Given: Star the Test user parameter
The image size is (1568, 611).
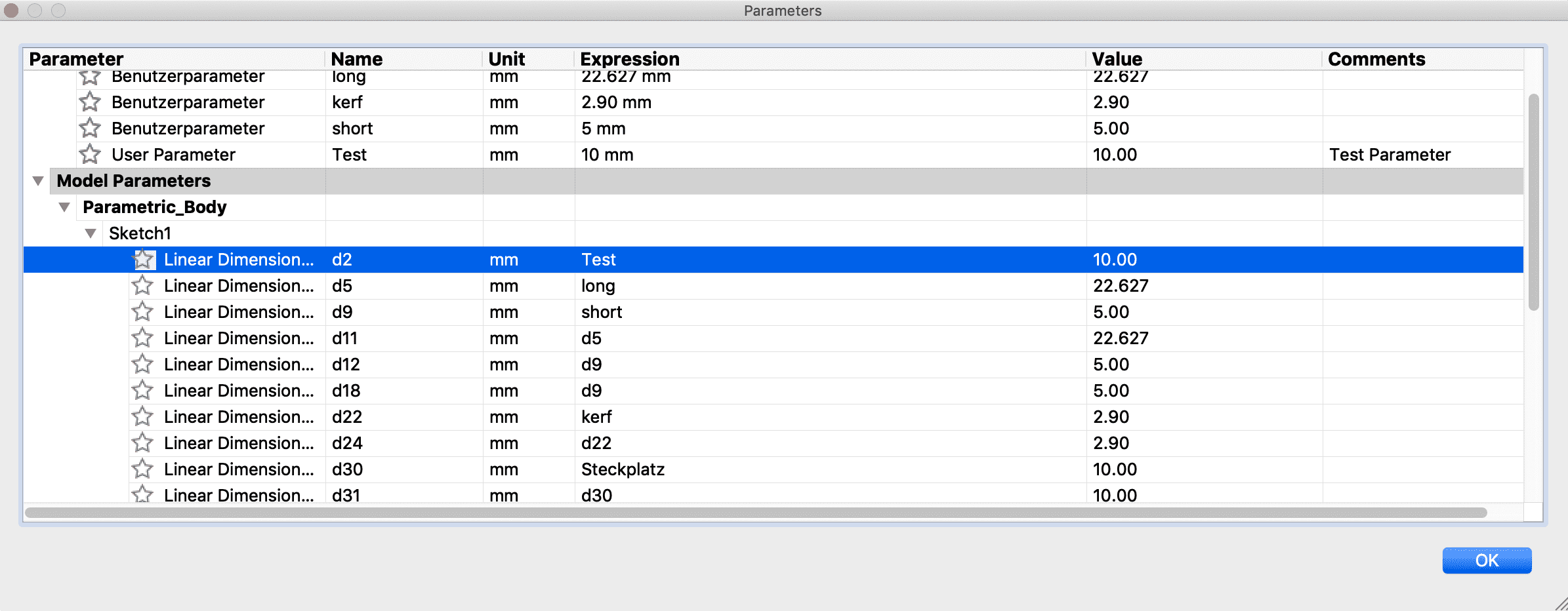Looking at the screenshot, I should [90, 155].
